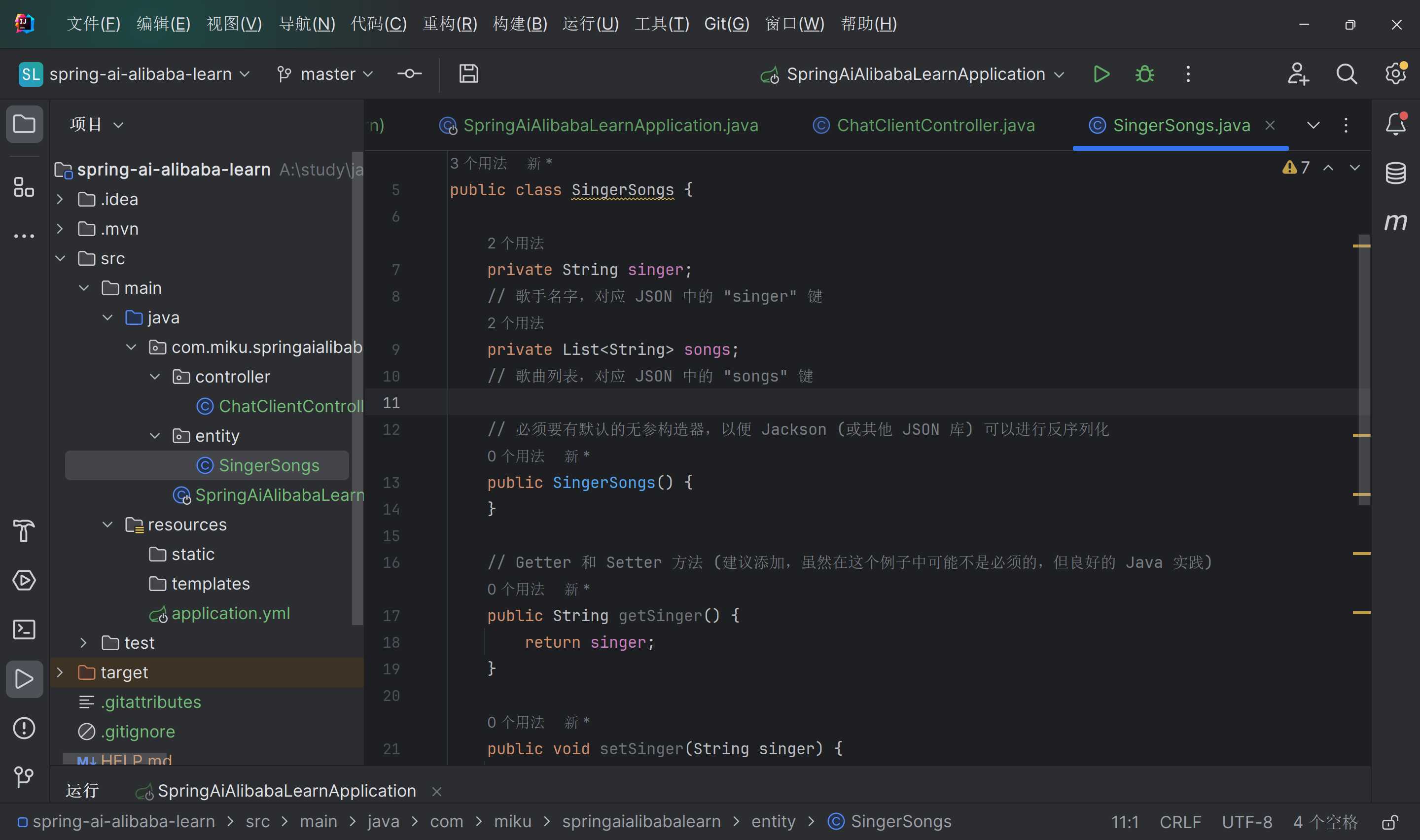This screenshot has width=1420, height=840.
Task: Open the Git(G) menu
Action: point(726,23)
